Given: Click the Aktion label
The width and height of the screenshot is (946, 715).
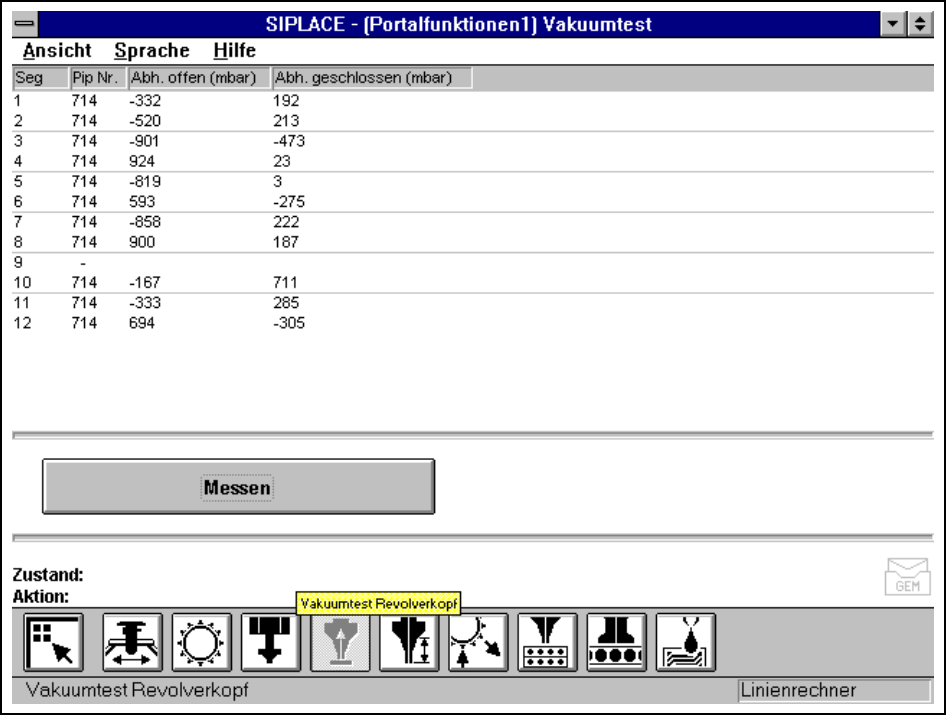Looking at the screenshot, I should click(41, 596).
